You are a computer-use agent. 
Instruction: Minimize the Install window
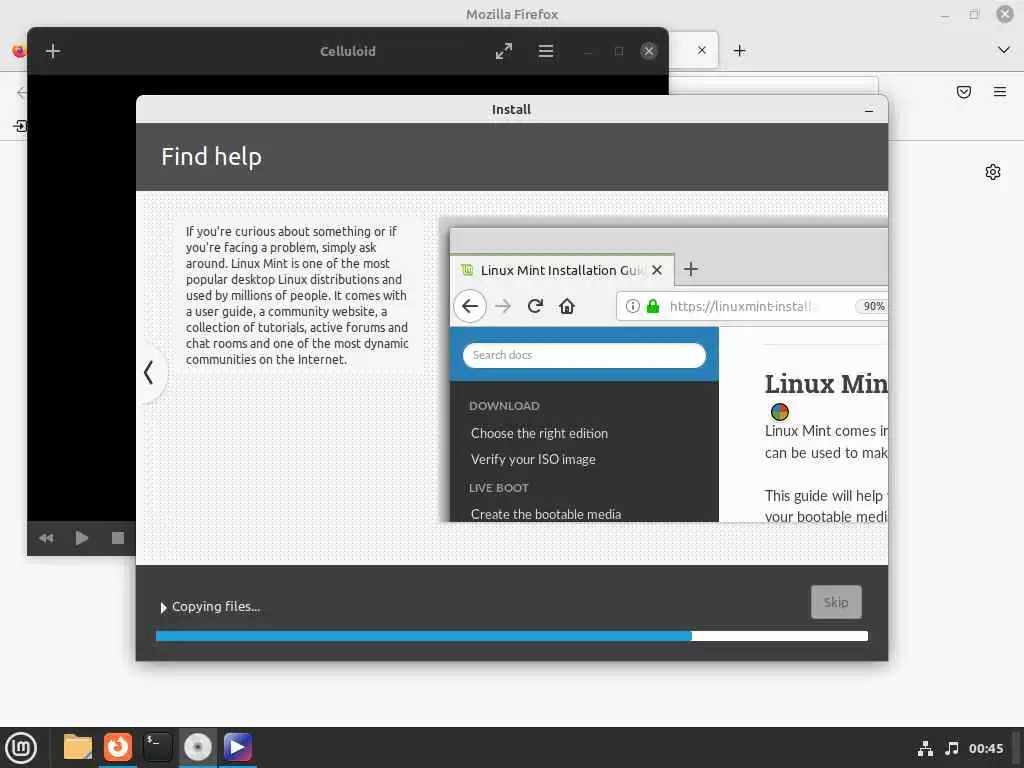tap(869, 110)
